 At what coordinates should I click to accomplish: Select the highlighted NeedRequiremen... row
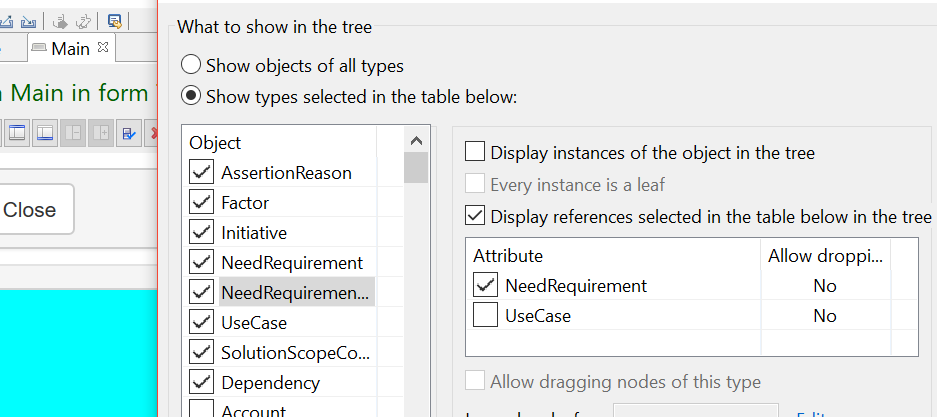click(296, 293)
